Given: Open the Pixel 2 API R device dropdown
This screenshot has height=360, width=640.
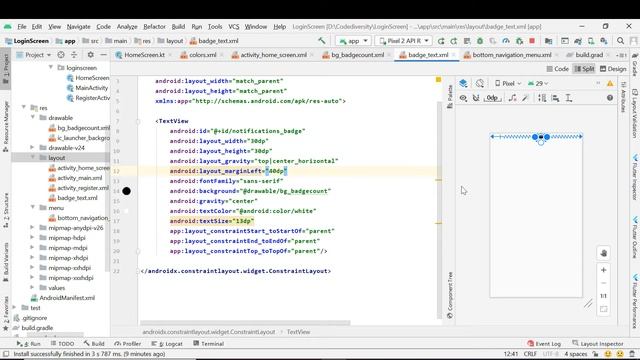Looking at the screenshot, I should (404, 41).
